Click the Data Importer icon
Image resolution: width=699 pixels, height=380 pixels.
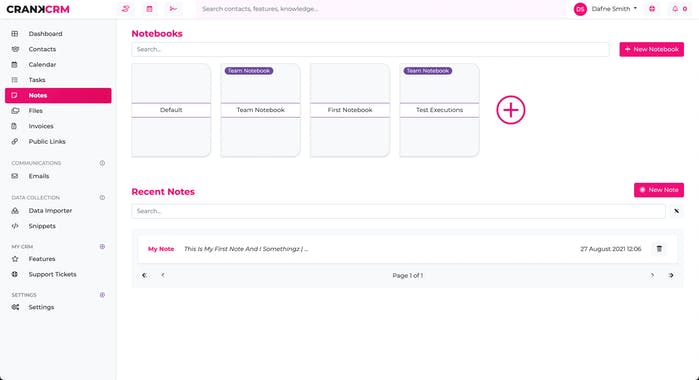coord(15,211)
